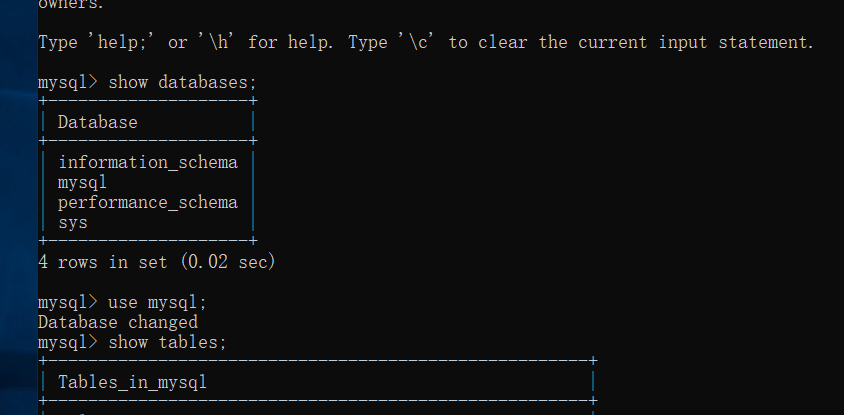Select the performance_schema database row

point(147,202)
